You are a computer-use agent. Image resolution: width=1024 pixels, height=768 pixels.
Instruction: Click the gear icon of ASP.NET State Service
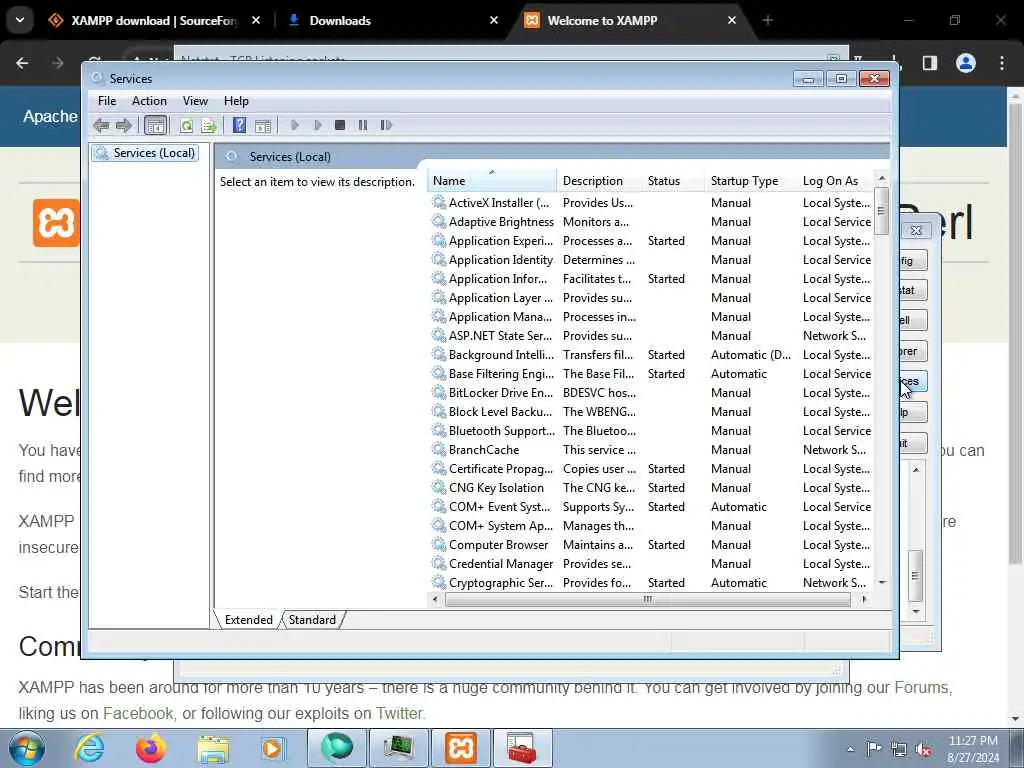click(x=439, y=335)
